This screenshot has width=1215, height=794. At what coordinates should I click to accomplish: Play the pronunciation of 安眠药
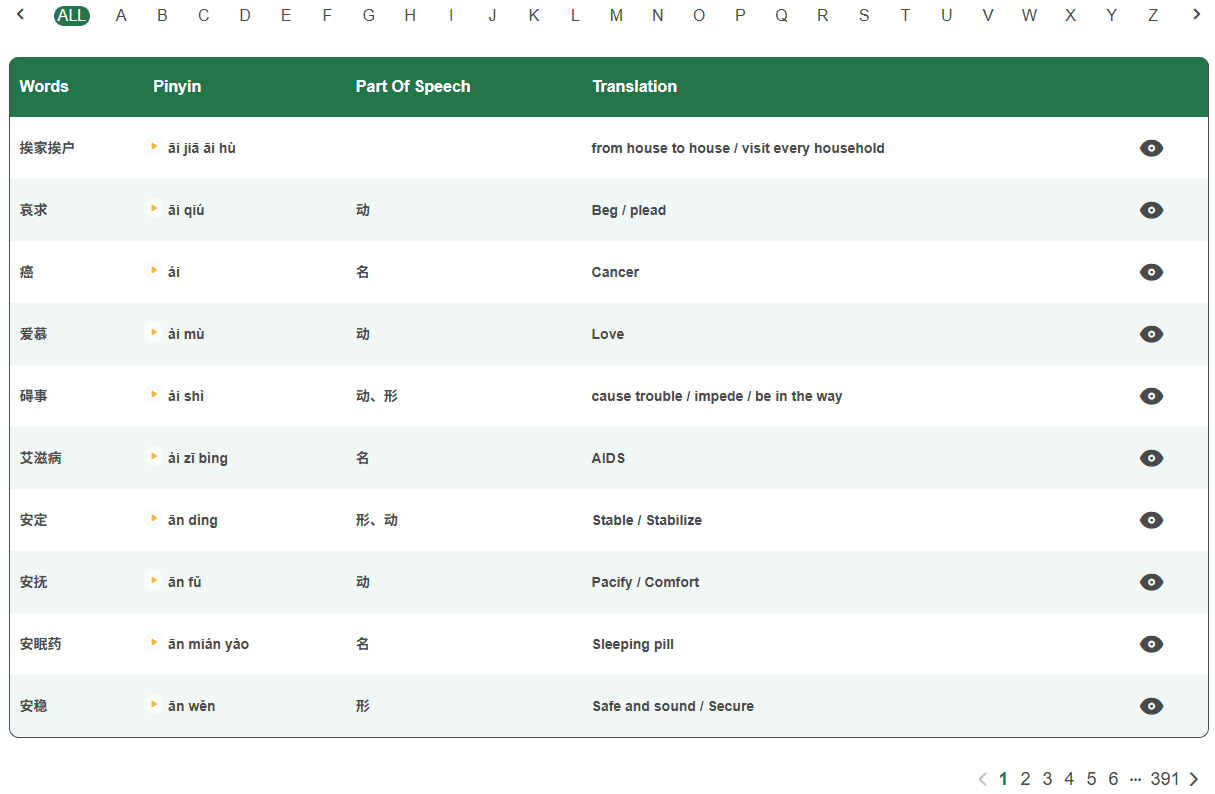[153, 644]
